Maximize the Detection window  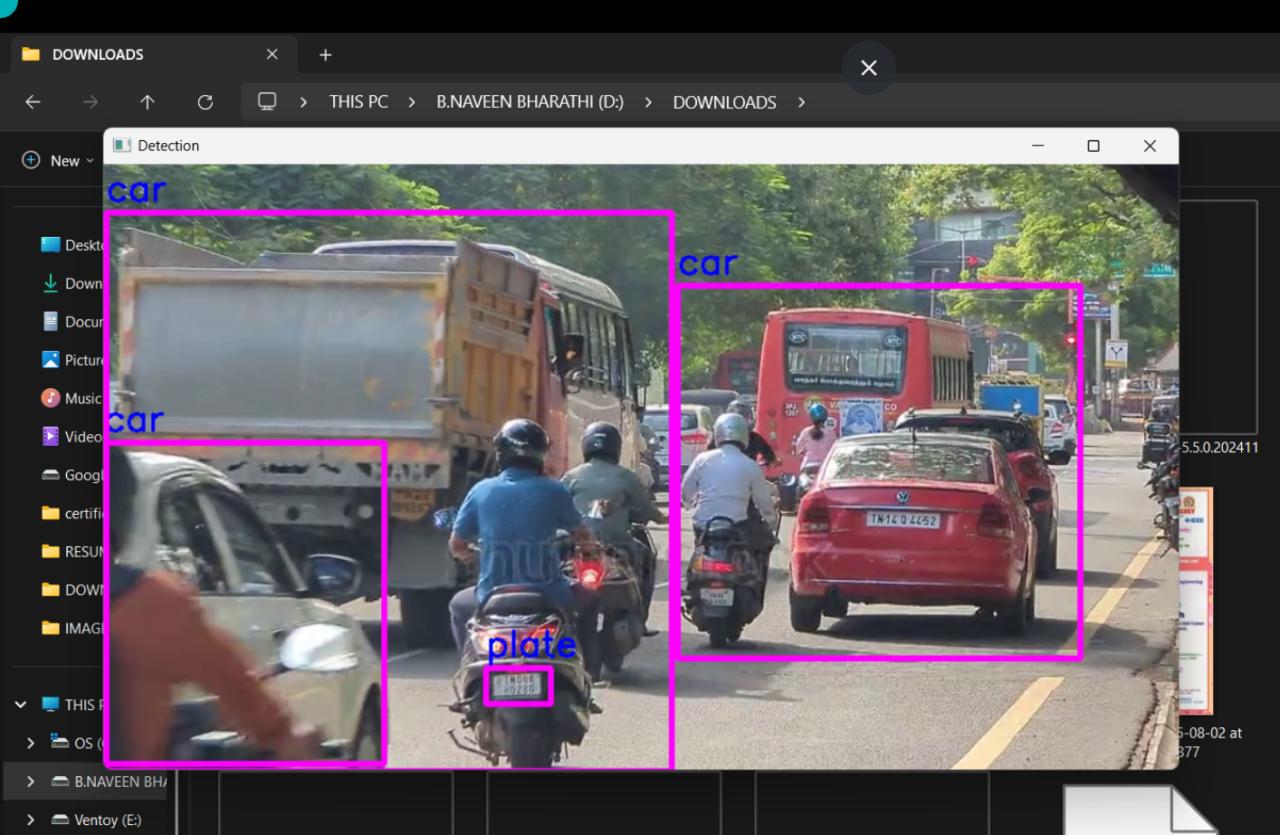coord(1093,146)
